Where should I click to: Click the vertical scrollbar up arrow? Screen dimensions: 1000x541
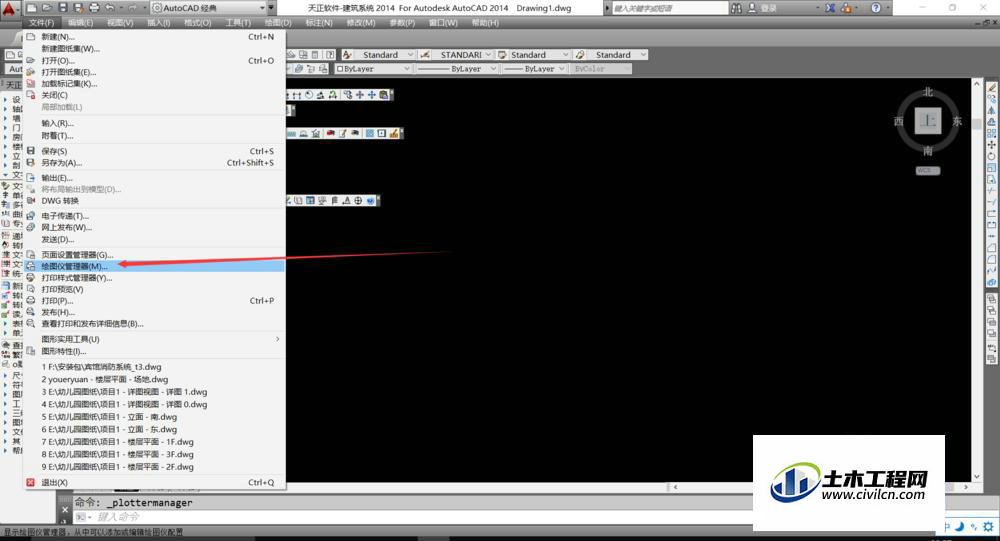pos(976,84)
